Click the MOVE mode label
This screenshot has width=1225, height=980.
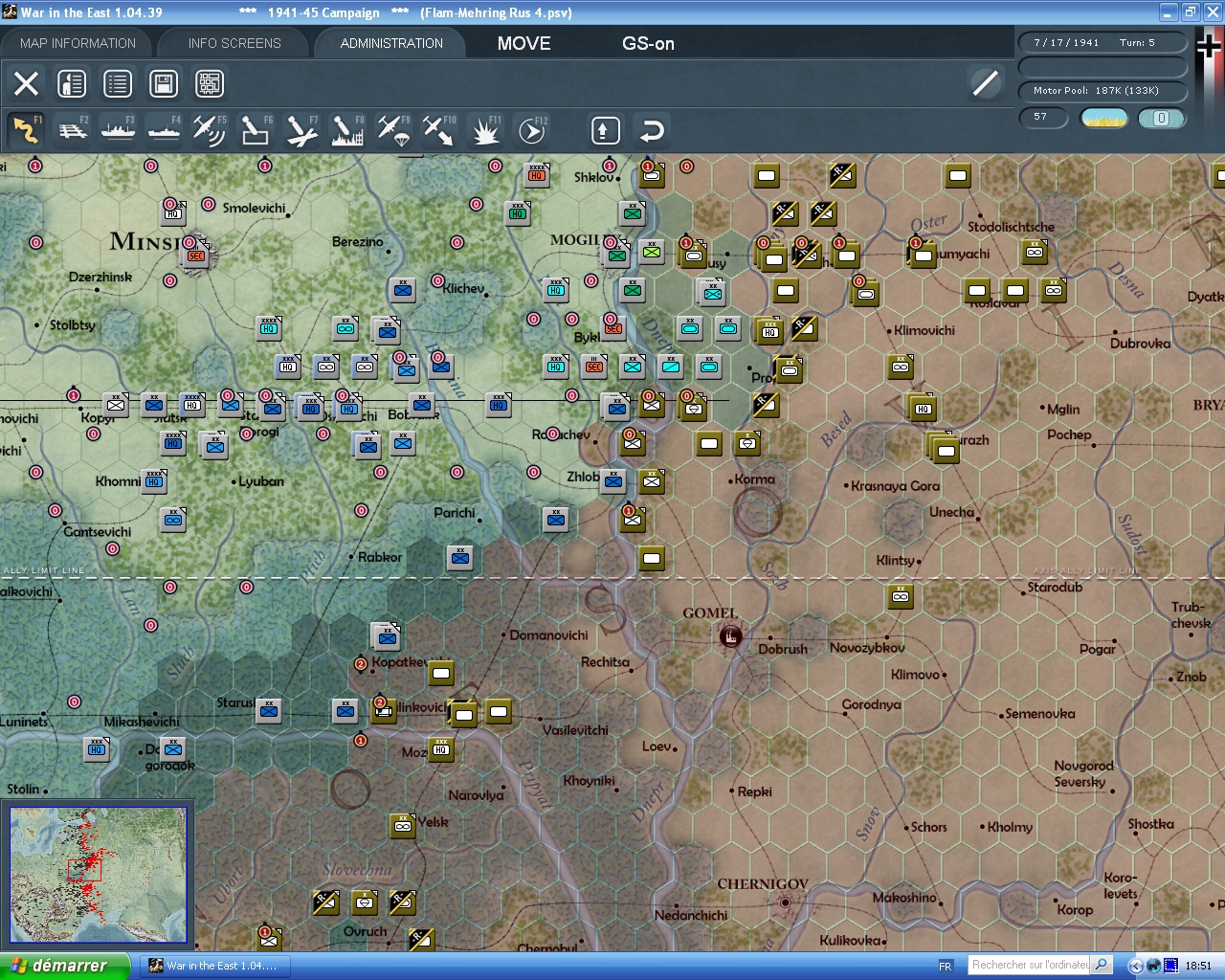523,43
